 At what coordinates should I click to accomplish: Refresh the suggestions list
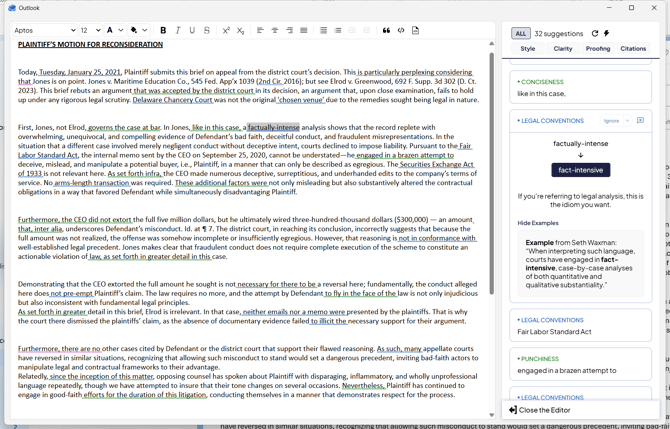[x=595, y=33]
